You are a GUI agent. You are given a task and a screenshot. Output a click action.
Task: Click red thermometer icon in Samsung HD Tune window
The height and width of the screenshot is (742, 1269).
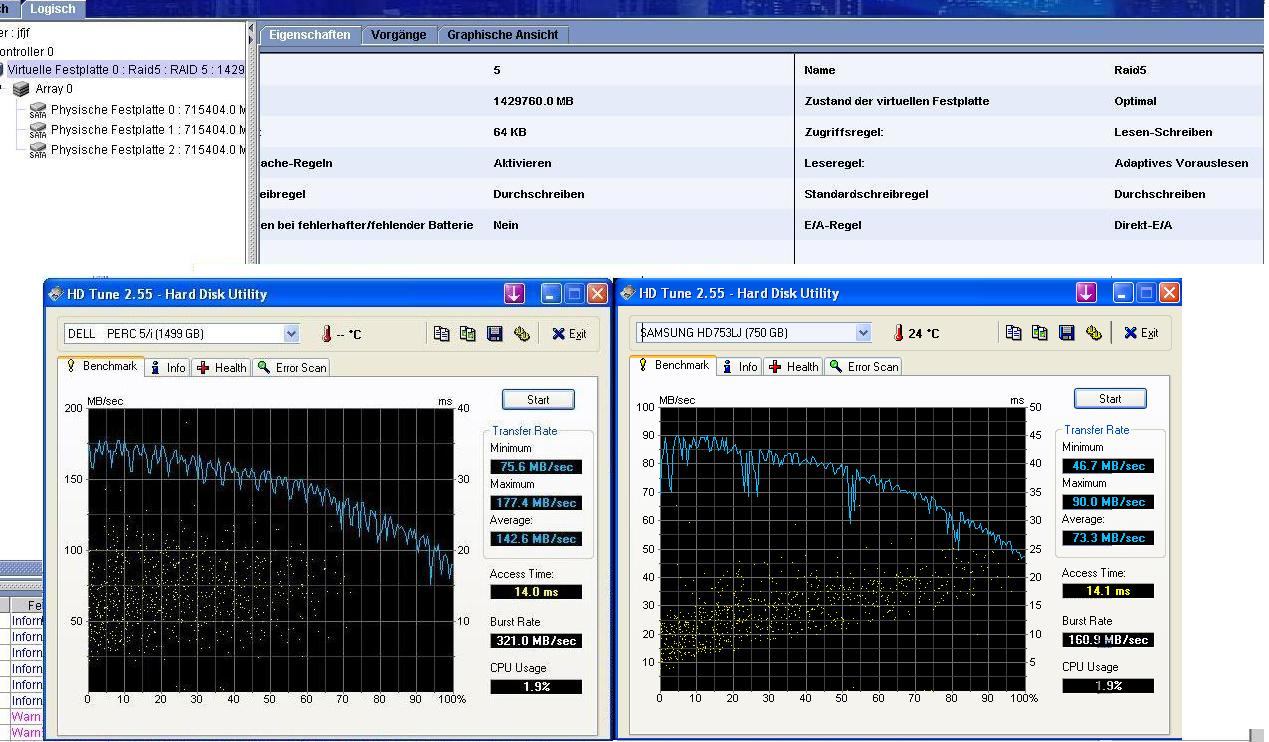coord(898,333)
